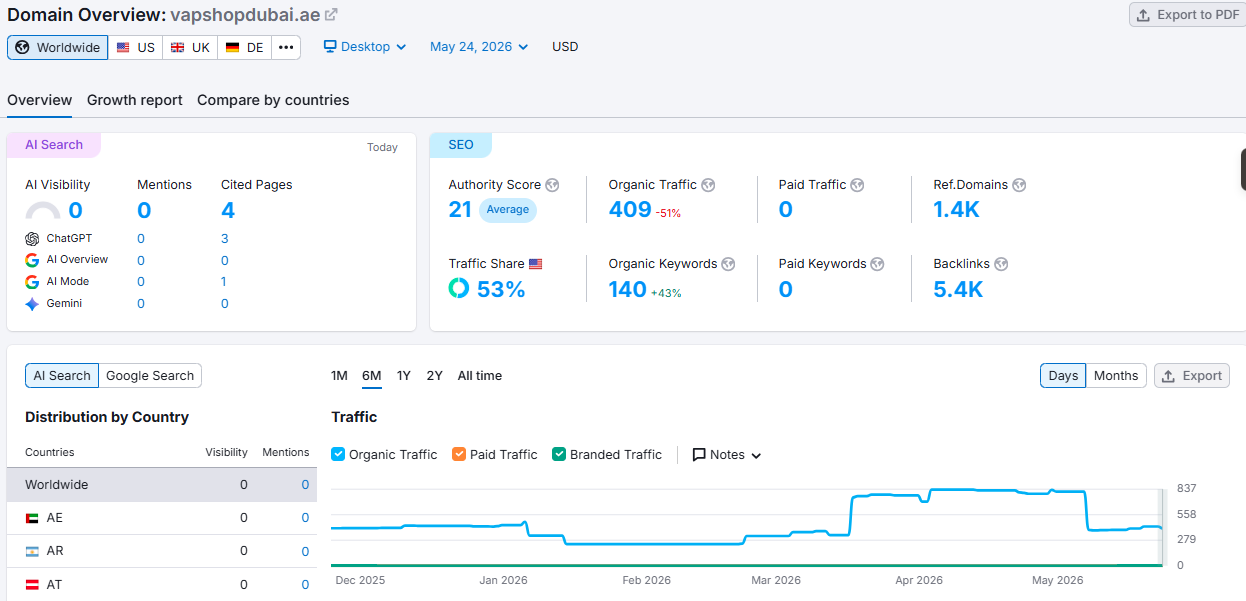Image resolution: width=1246 pixels, height=601 pixels.
Task: Toggle Paid Traffic checkbox
Action: [459, 454]
